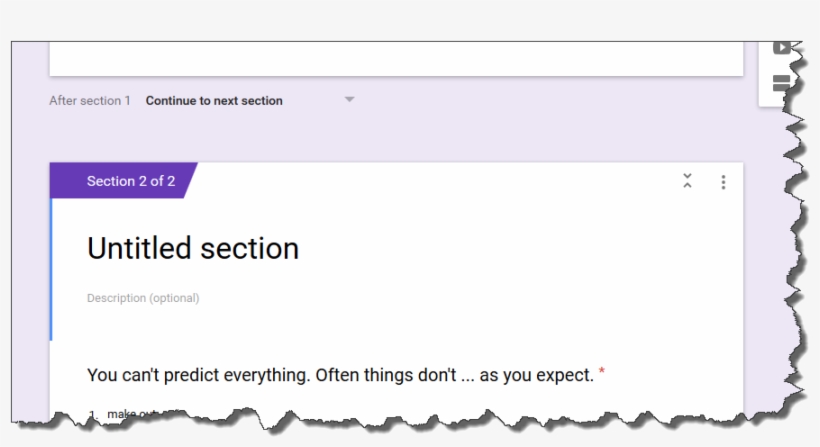Click the Add video icon in side toolbar
The width and height of the screenshot is (820, 447).
(781, 48)
